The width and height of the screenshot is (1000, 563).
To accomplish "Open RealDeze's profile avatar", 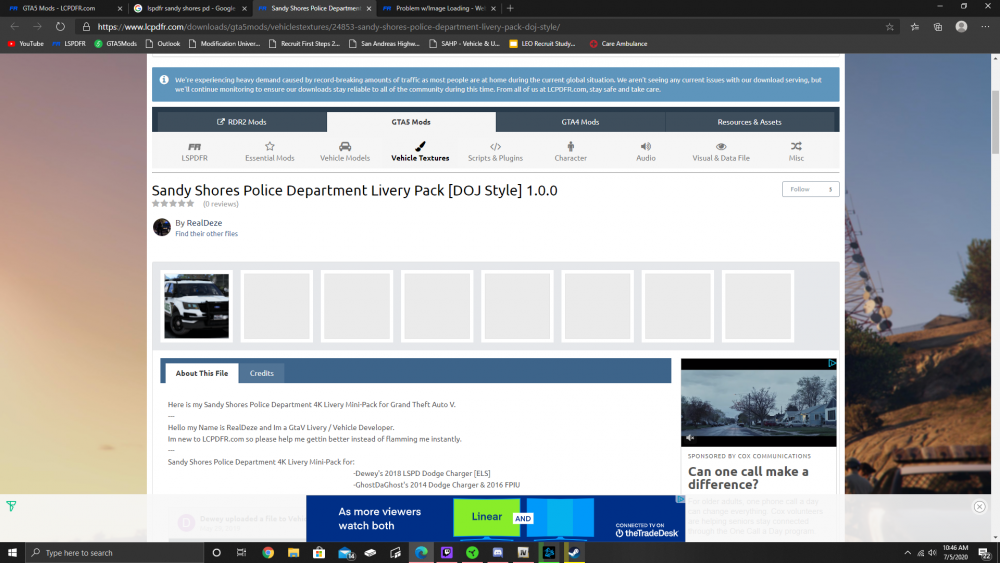I will 162,227.
